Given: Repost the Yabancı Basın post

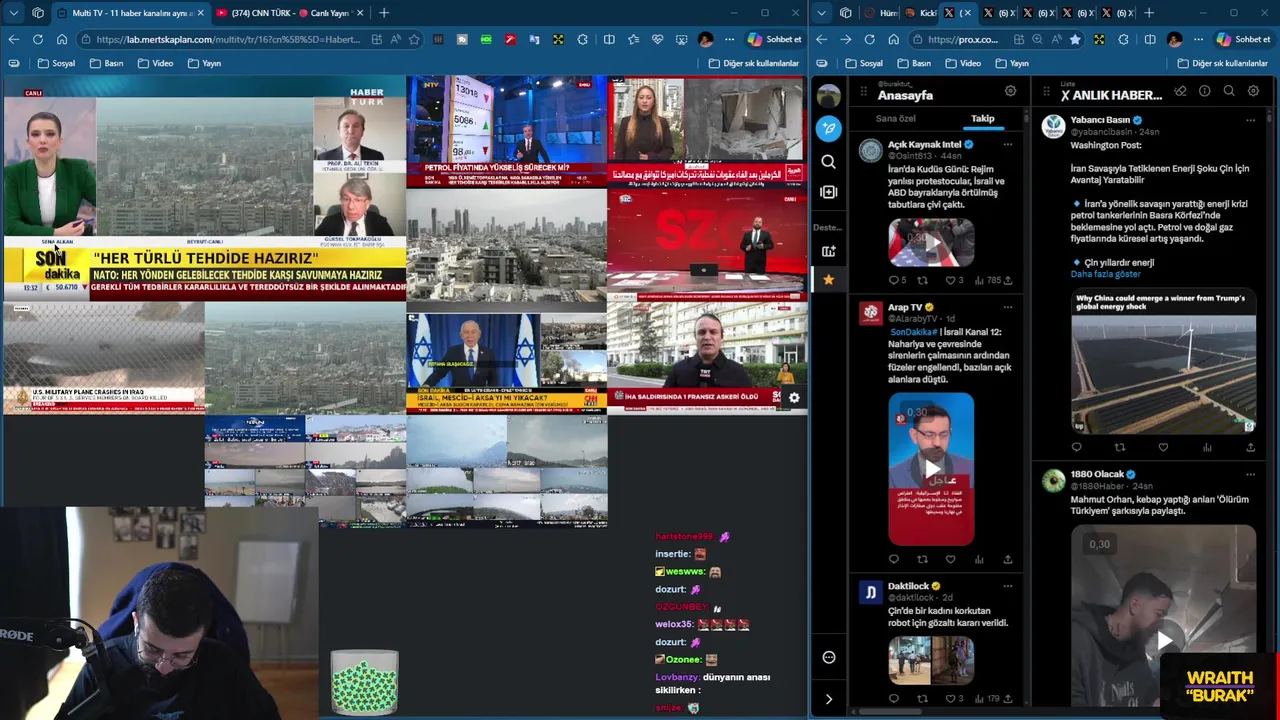Looking at the screenshot, I should coord(1120,447).
